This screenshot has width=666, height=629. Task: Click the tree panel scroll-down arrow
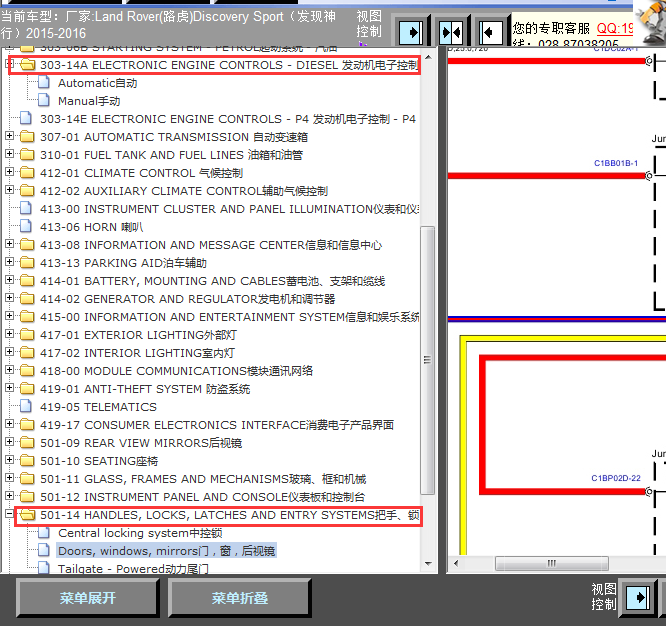click(x=428, y=564)
